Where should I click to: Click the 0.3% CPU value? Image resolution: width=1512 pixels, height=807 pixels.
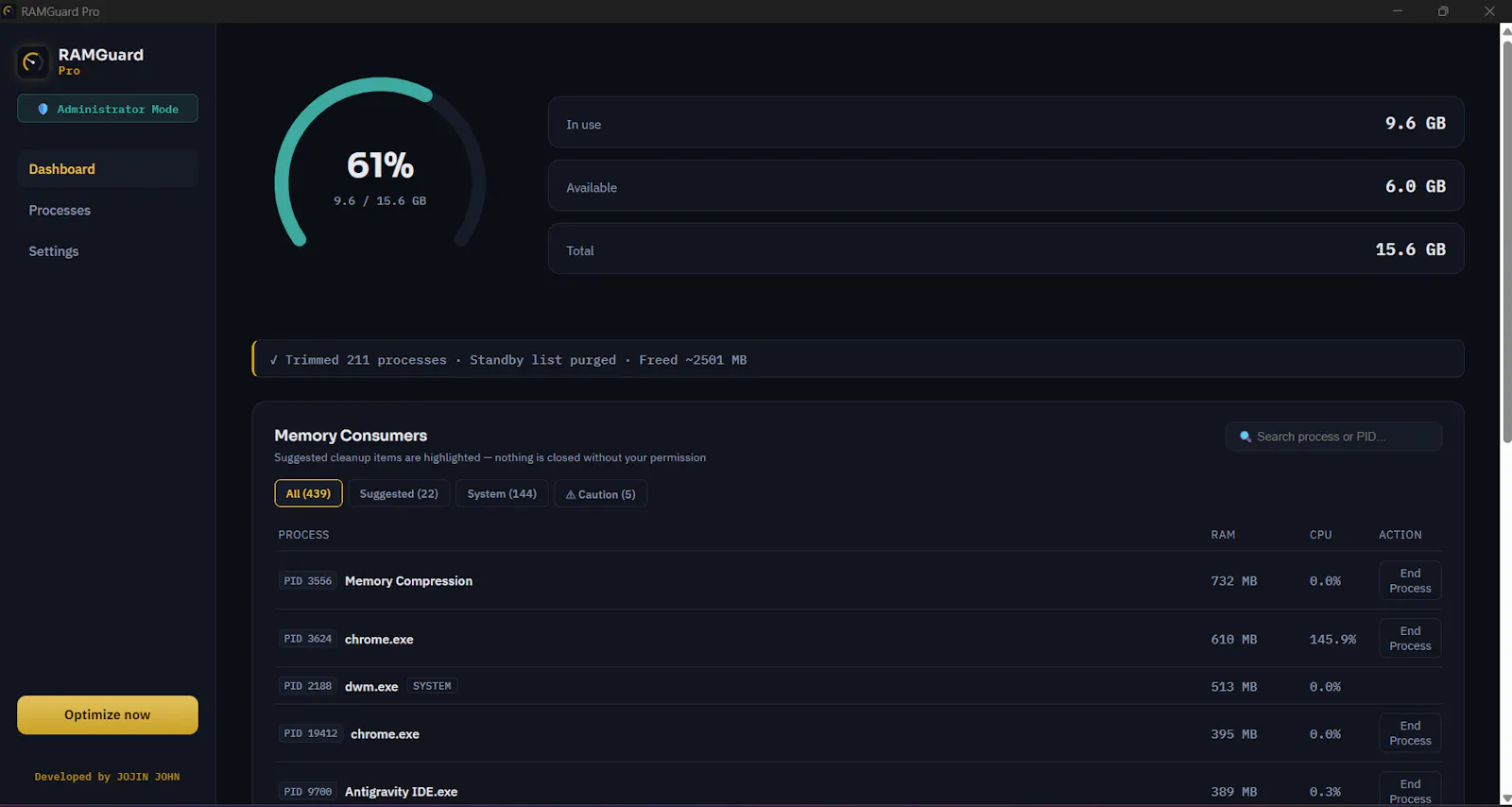coord(1325,792)
